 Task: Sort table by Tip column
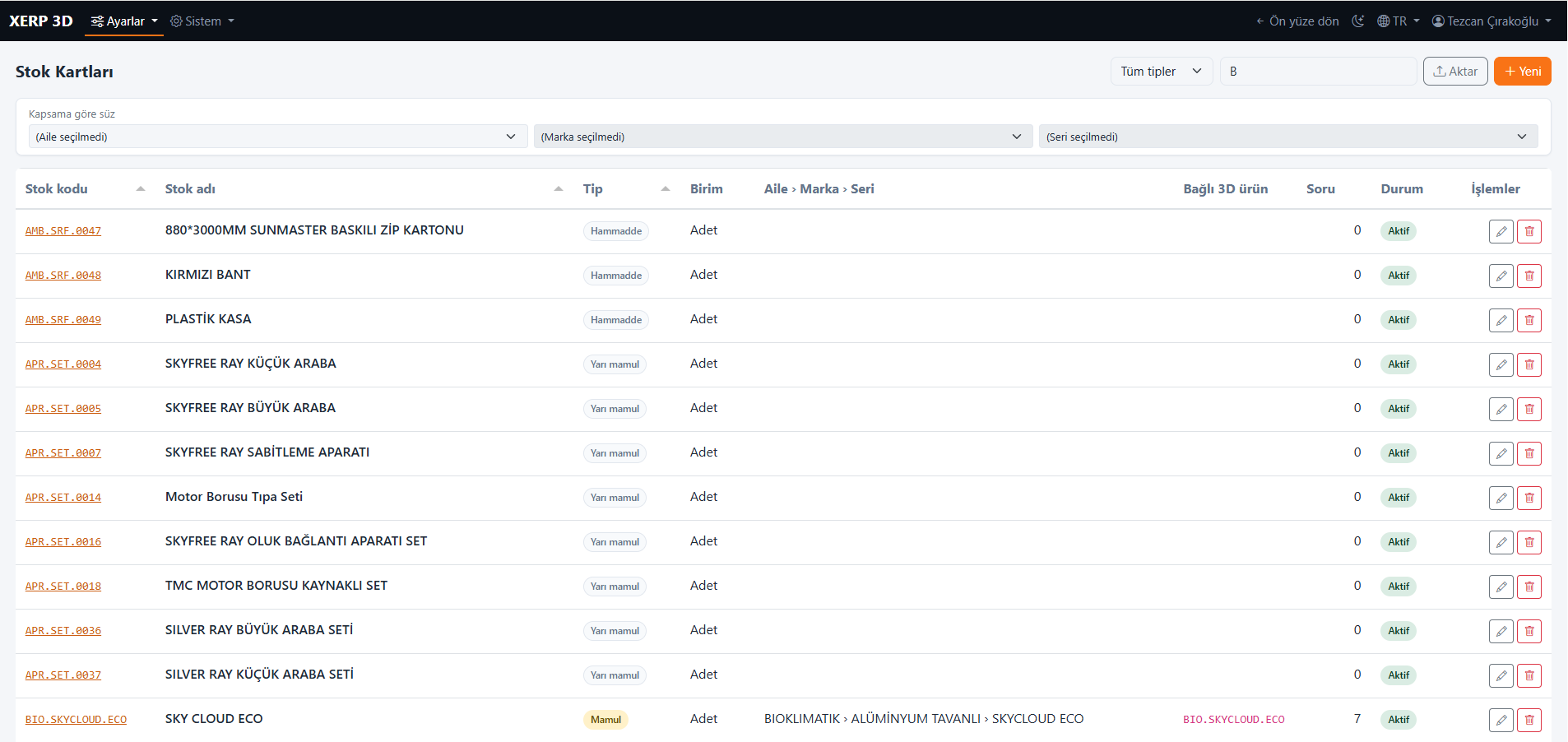pyautogui.click(x=626, y=189)
